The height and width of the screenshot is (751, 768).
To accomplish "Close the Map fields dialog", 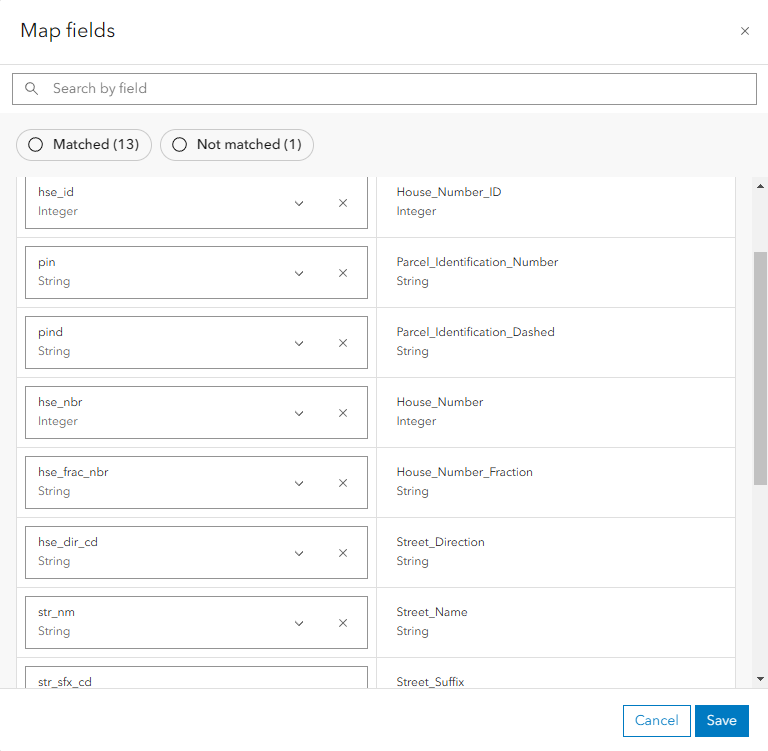I will click(x=745, y=31).
